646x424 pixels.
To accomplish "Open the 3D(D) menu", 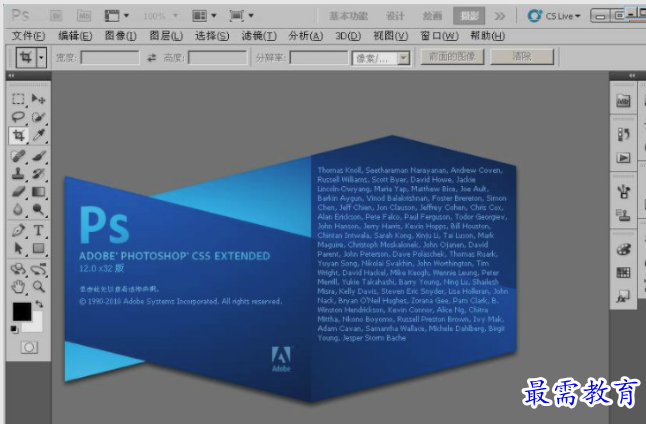I will click(348, 36).
